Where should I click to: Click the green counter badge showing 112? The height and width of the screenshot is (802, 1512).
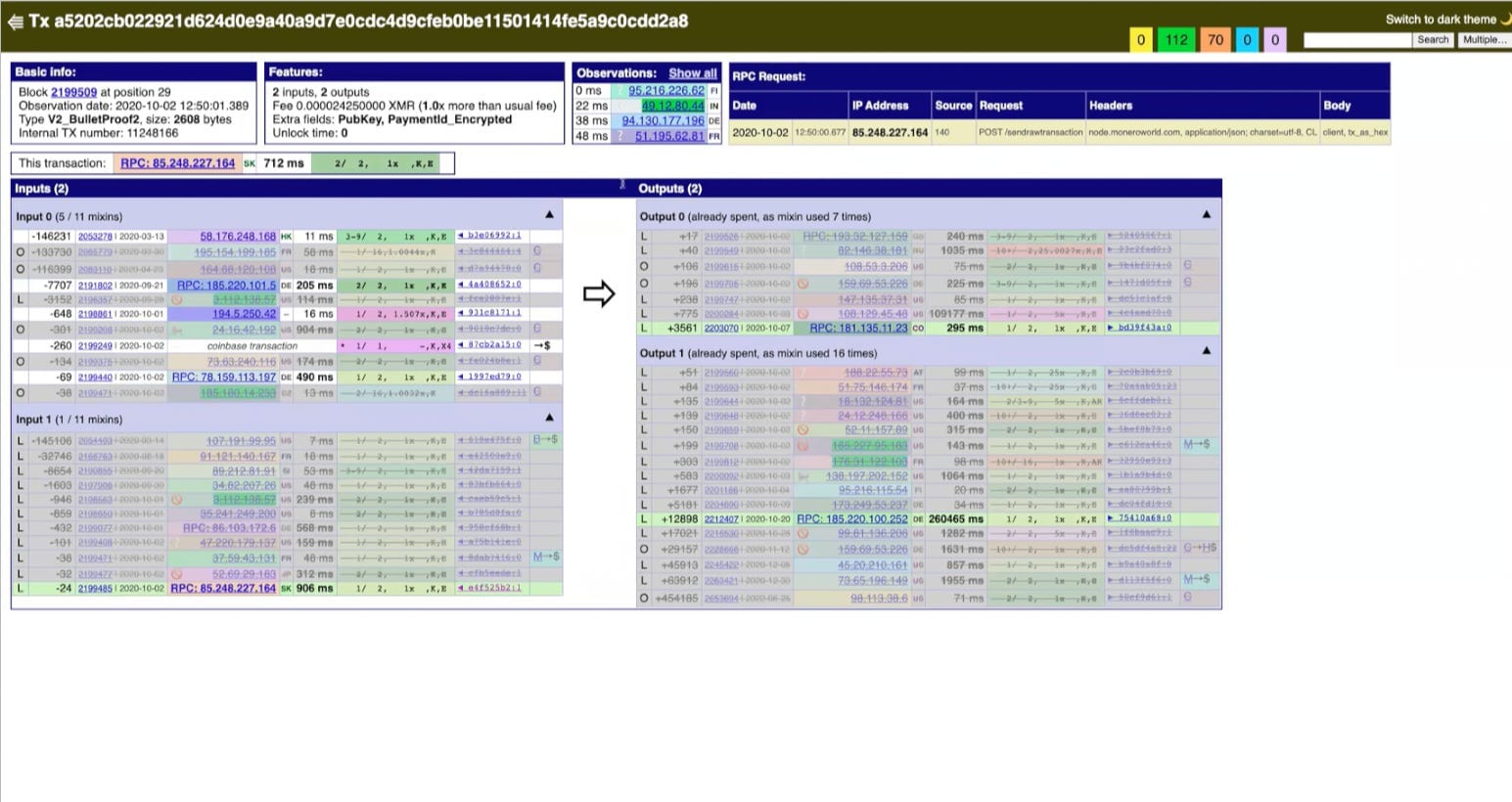(x=1176, y=40)
